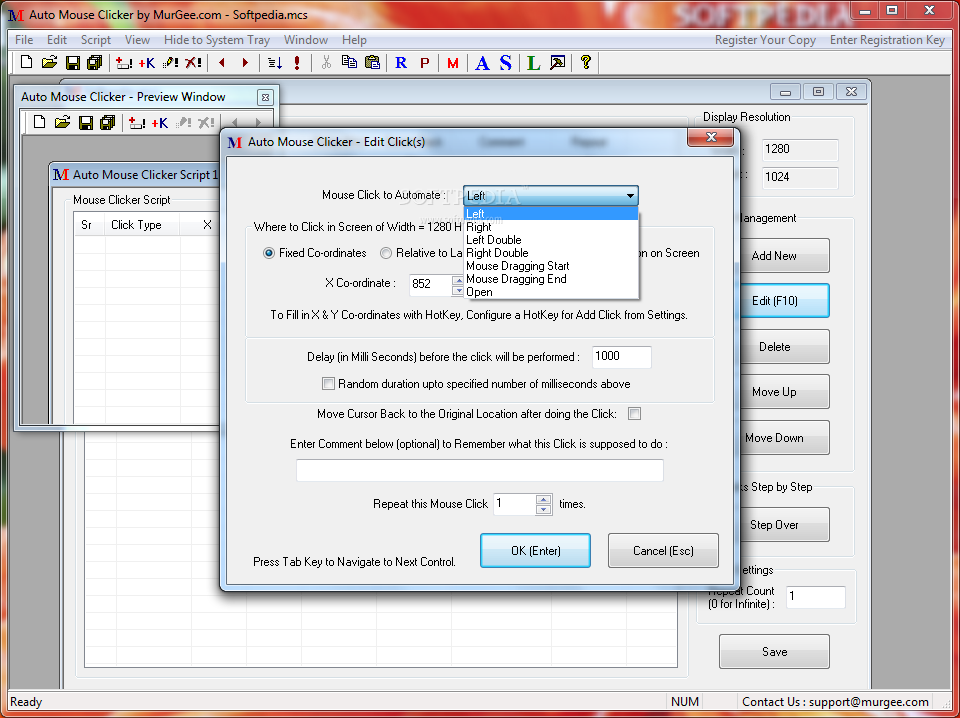Open the Edit menu
Screen dimensions: 960x718
(57, 40)
